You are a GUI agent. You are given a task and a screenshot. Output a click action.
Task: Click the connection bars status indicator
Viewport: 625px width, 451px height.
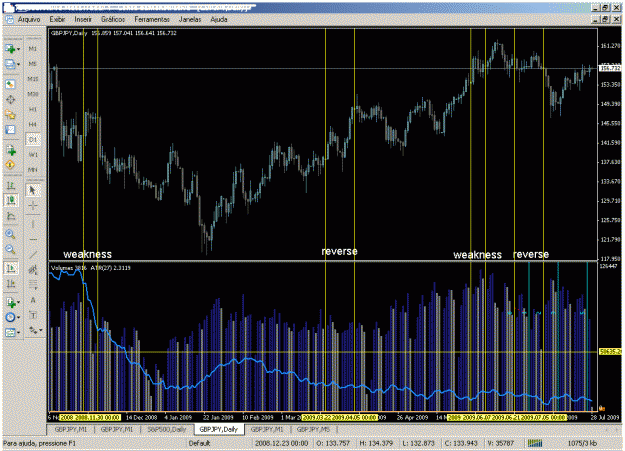535,443
